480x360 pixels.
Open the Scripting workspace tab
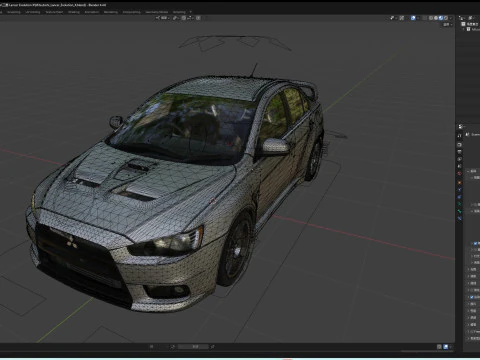click(179, 12)
